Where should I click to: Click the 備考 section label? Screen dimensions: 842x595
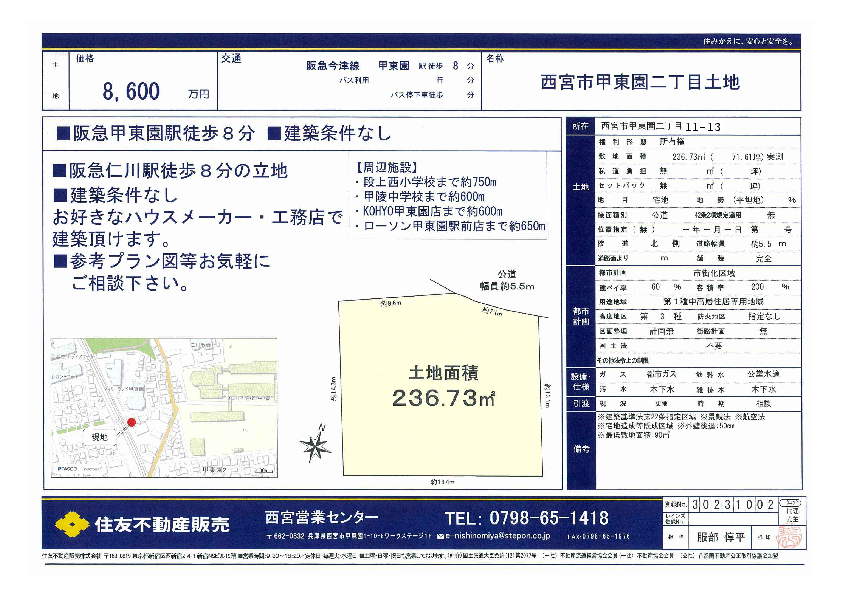click(579, 449)
